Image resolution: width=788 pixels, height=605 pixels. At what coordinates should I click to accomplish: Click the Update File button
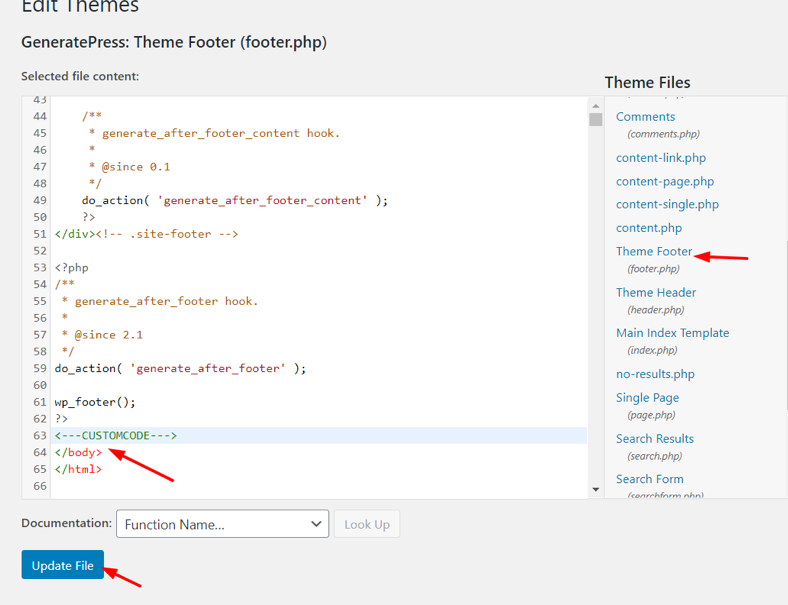[62, 565]
